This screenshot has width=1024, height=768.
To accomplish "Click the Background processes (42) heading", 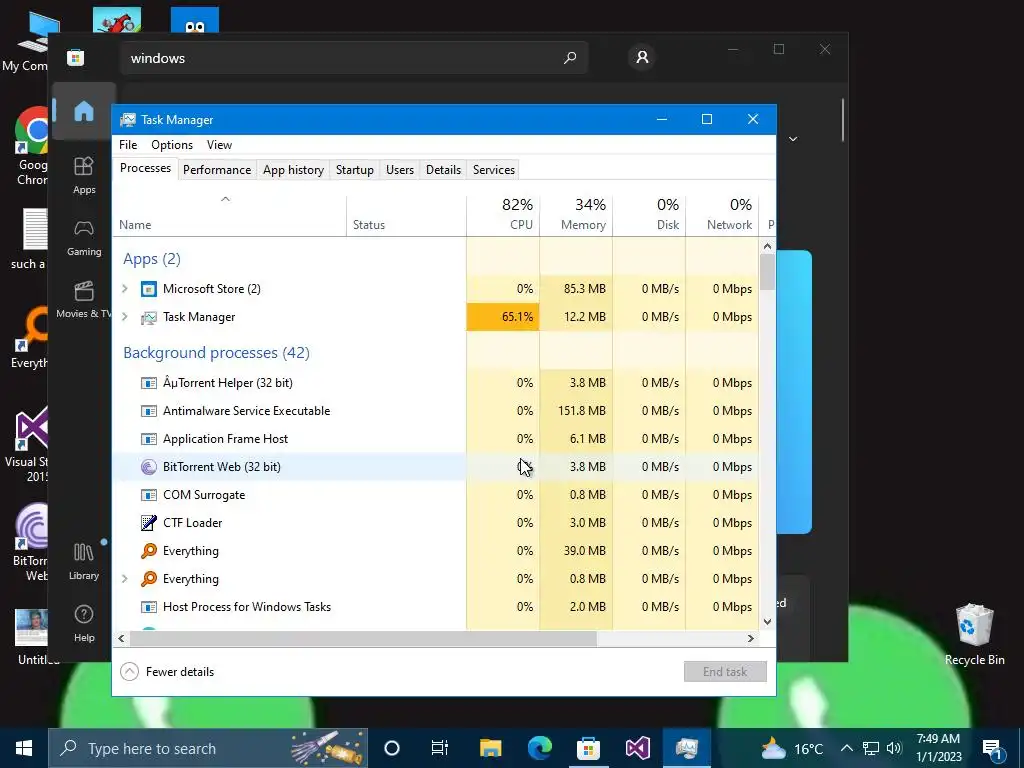I will (216, 353).
